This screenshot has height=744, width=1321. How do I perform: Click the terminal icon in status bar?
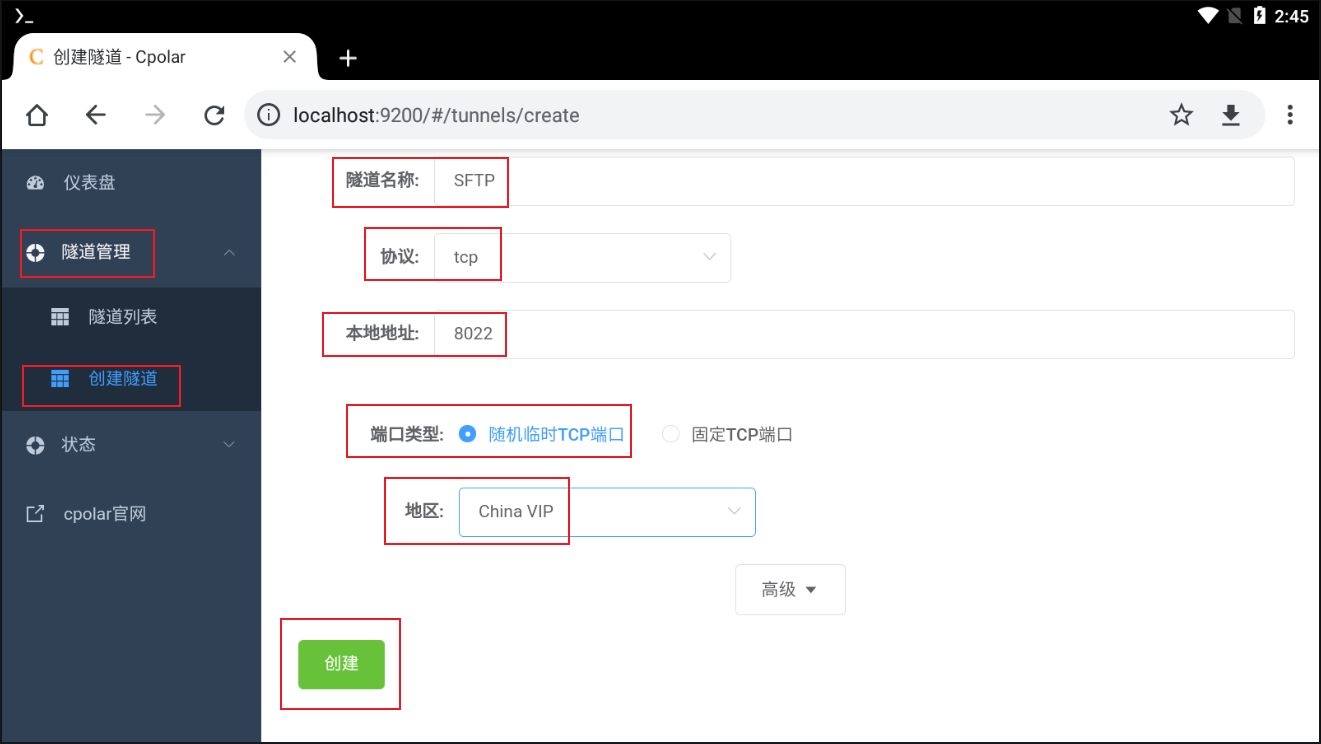[x=24, y=15]
